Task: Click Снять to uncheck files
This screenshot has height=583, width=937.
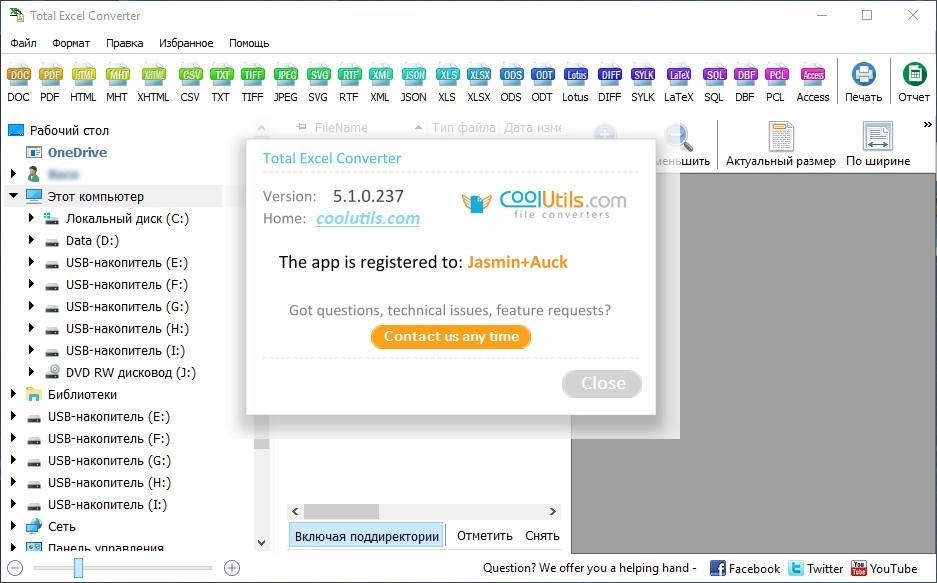Action: click(x=542, y=536)
